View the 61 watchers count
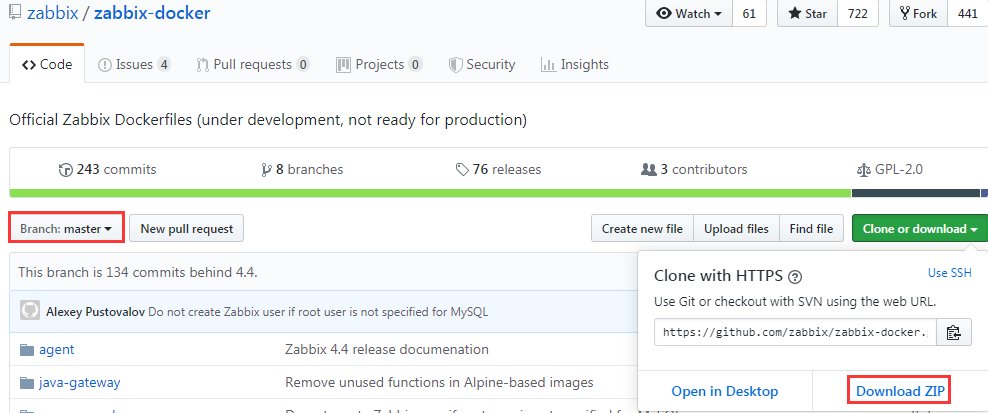 pyautogui.click(x=749, y=13)
